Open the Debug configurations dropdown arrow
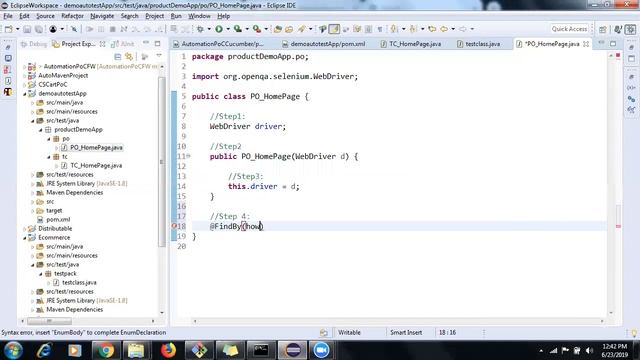 coord(209,29)
